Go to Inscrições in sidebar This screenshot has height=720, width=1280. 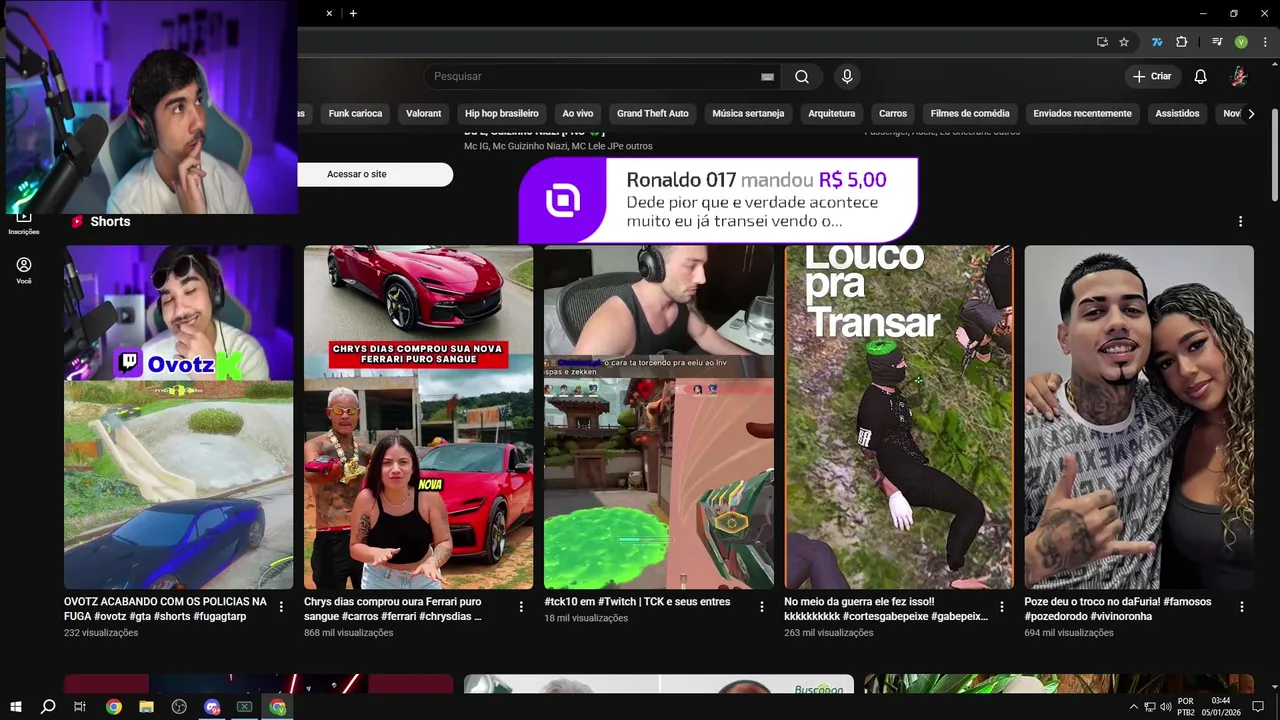coord(24,221)
